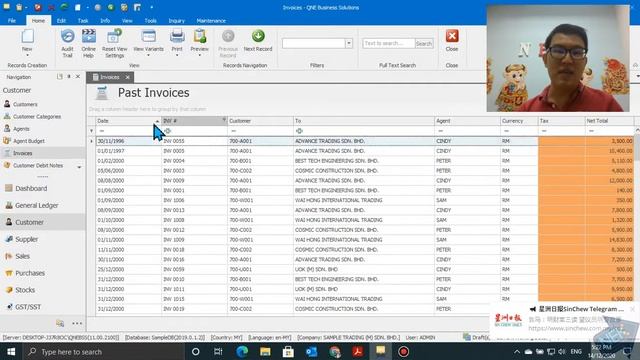Expand navigation list below Customer Debit Notes
Image resolution: width=640 pixels, height=360 pixels.
coord(79,167)
